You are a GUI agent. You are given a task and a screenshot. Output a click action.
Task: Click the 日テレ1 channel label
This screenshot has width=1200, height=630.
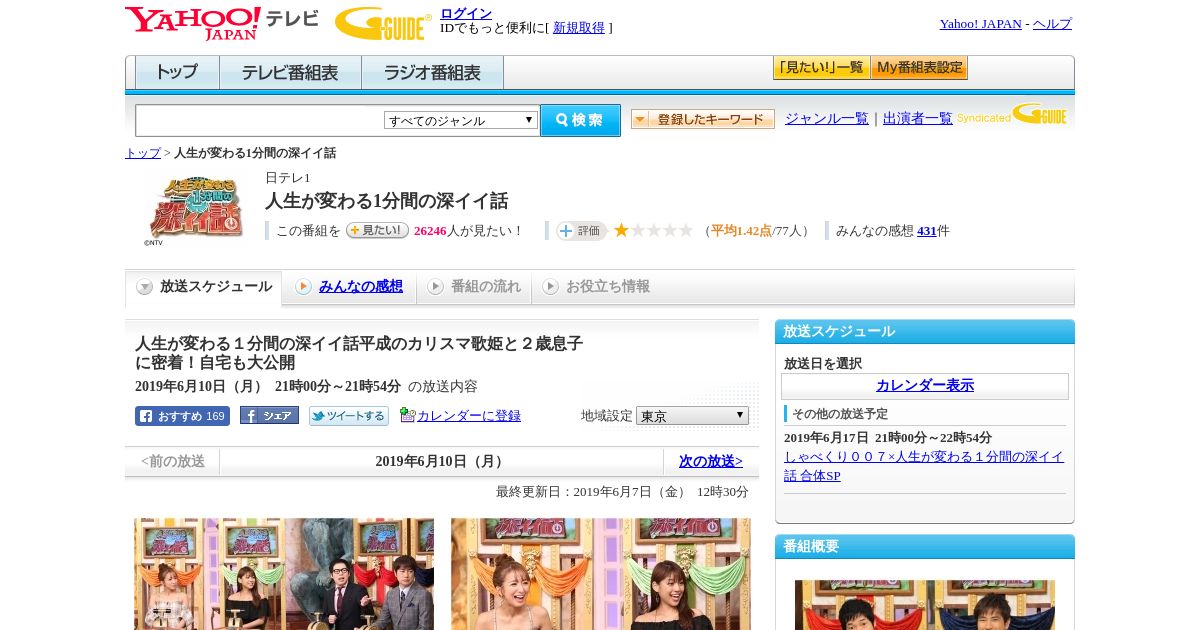click(288, 178)
